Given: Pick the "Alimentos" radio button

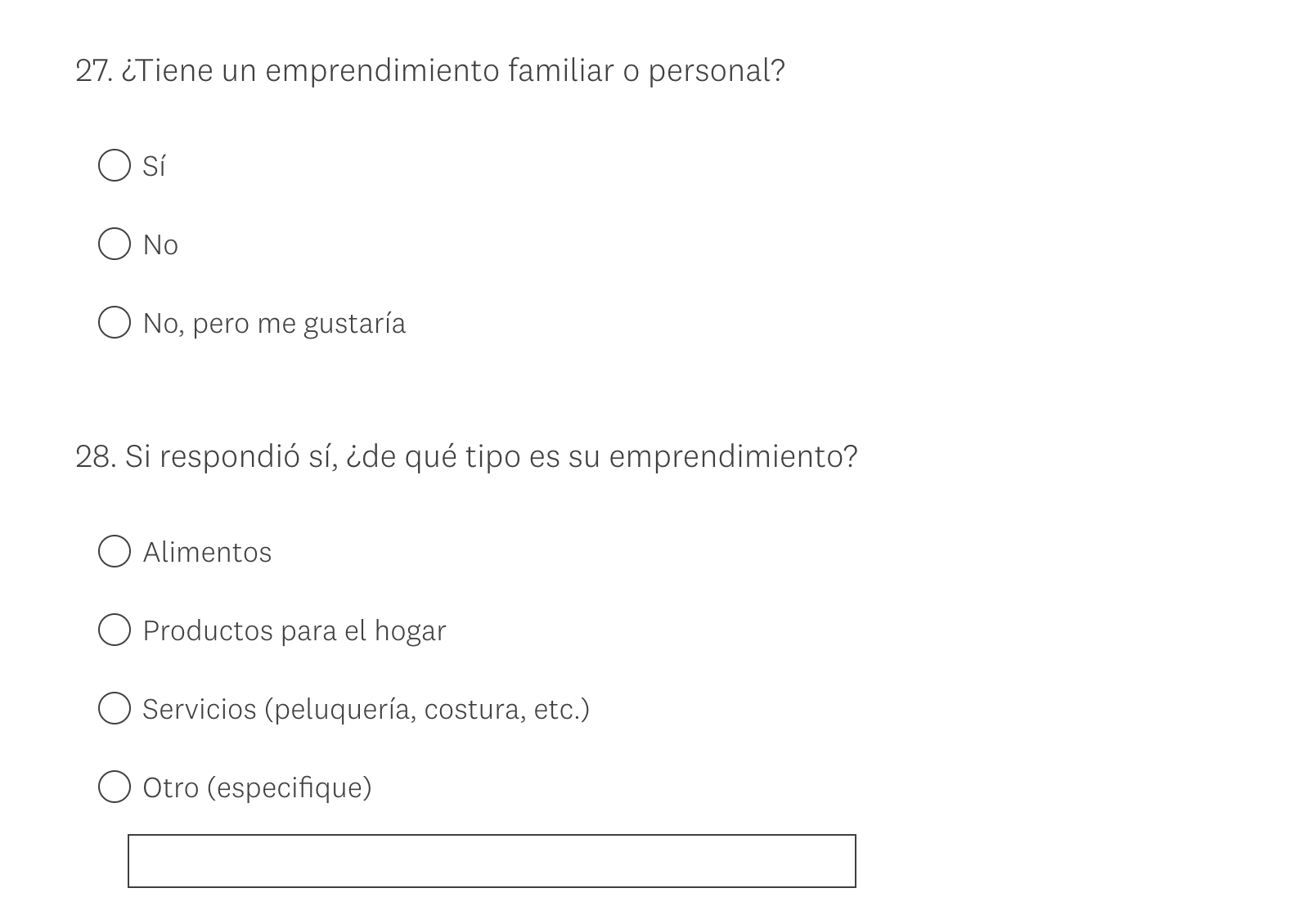Looking at the screenshot, I should click(x=115, y=551).
